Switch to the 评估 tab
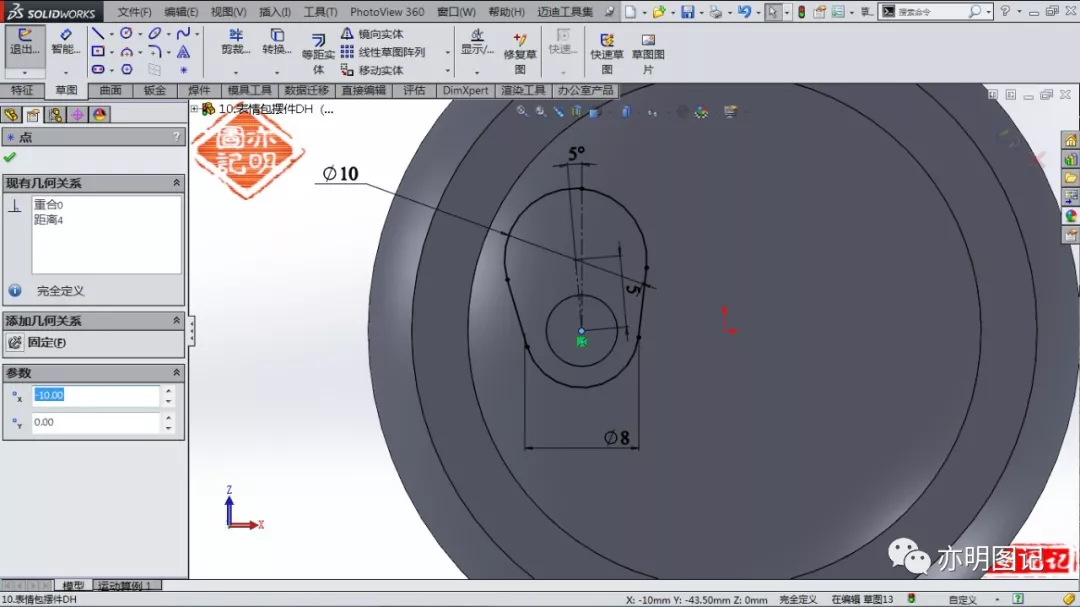 point(414,90)
